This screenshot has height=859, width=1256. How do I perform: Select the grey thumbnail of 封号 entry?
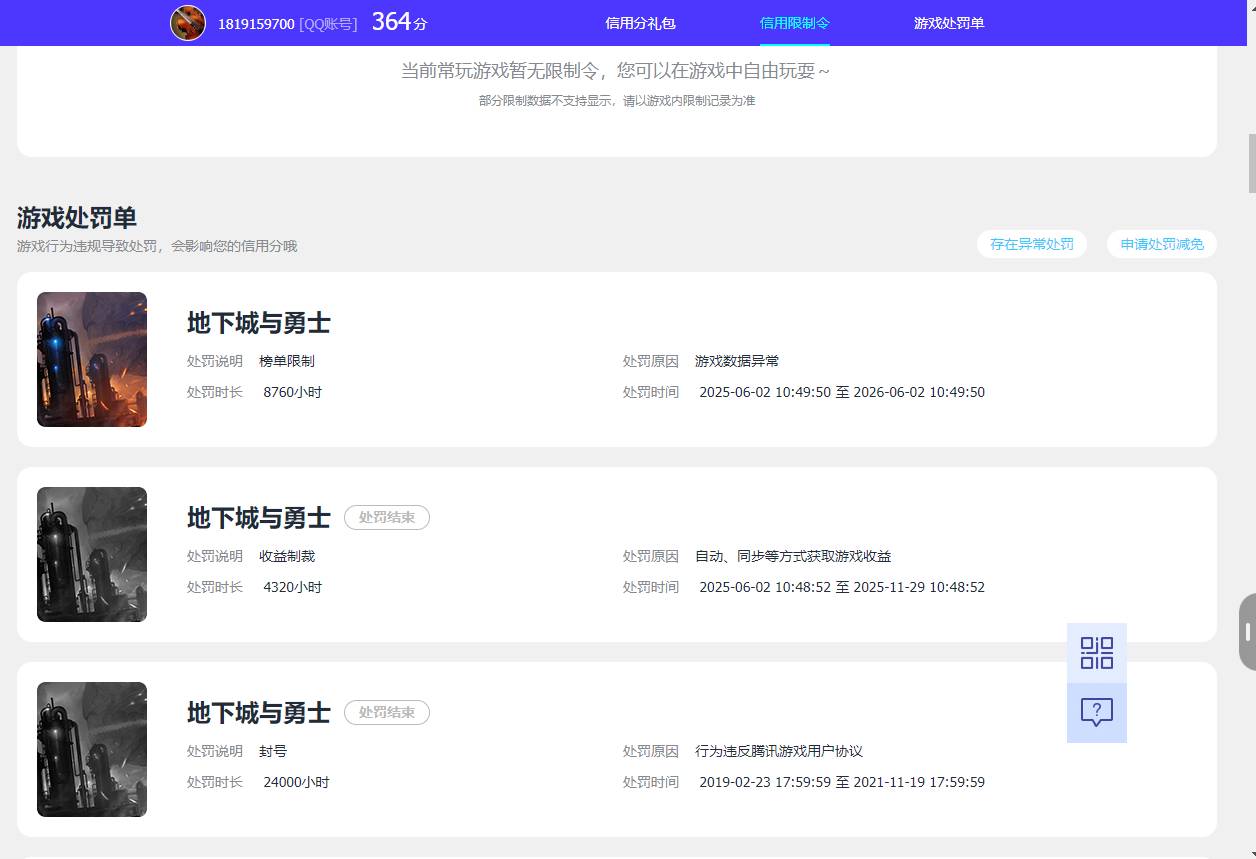tap(92, 749)
